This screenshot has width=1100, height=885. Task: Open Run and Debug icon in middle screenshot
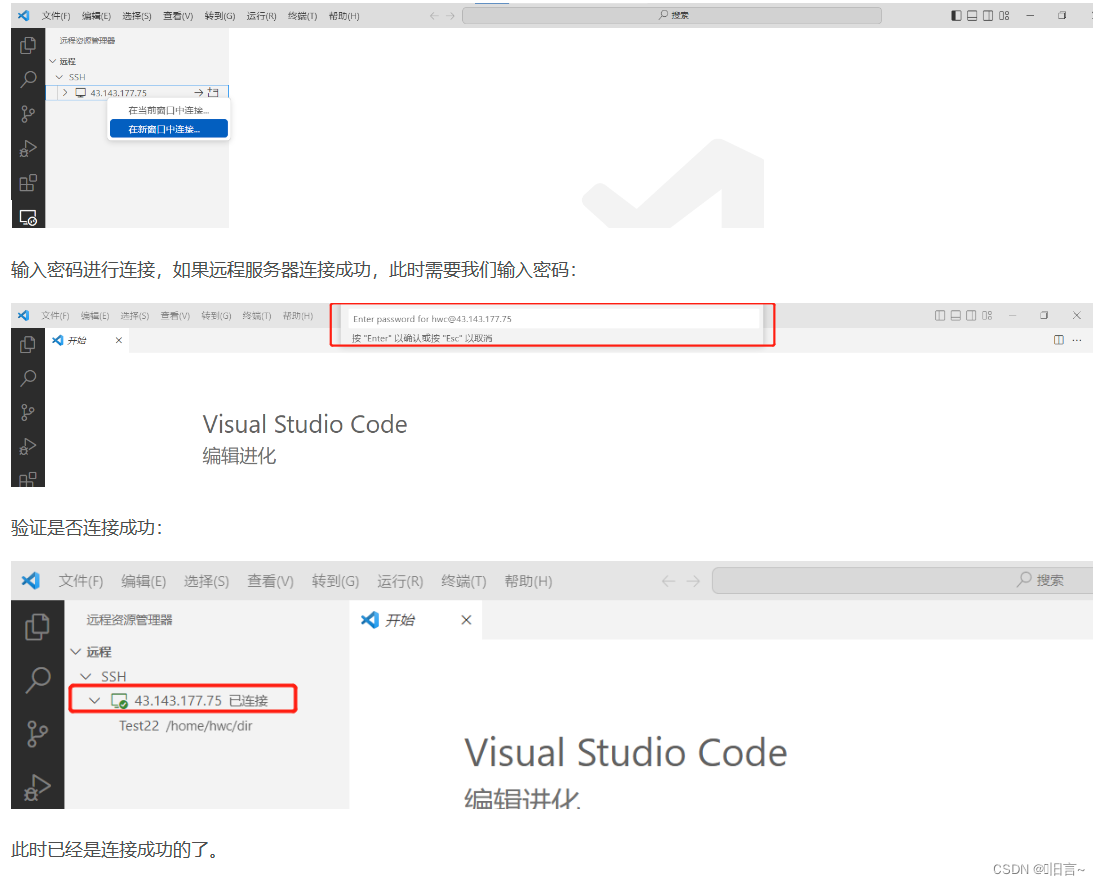point(28,447)
